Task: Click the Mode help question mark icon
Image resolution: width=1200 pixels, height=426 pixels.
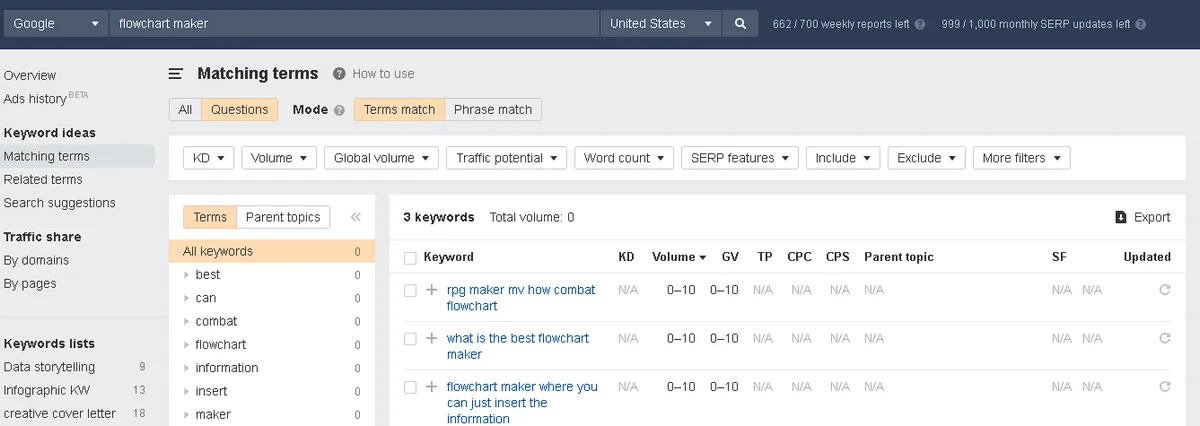Action: coord(339,110)
